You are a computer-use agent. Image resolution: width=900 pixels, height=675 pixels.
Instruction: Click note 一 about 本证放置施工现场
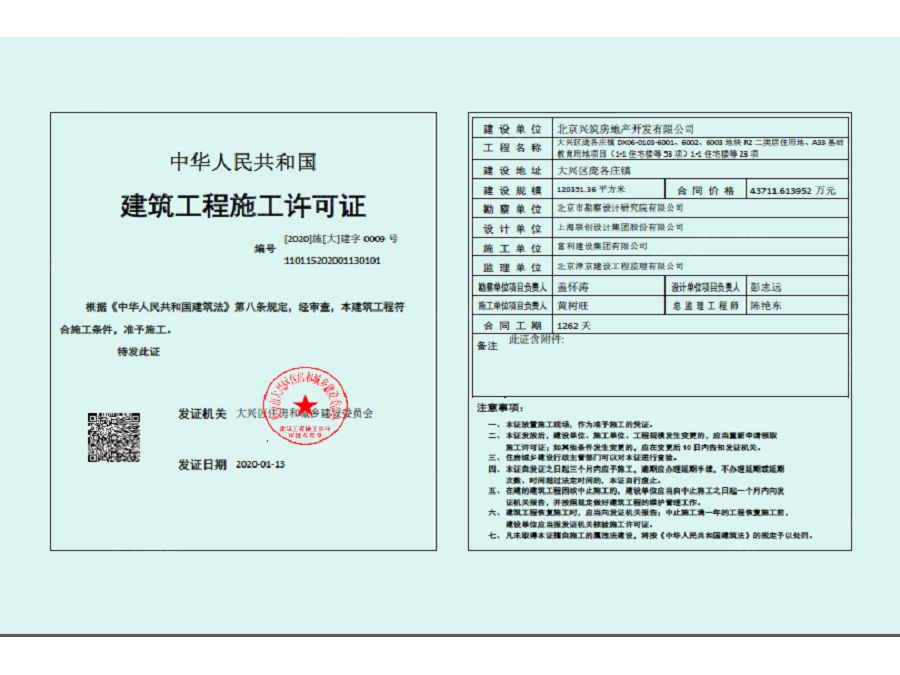[571, 425]
